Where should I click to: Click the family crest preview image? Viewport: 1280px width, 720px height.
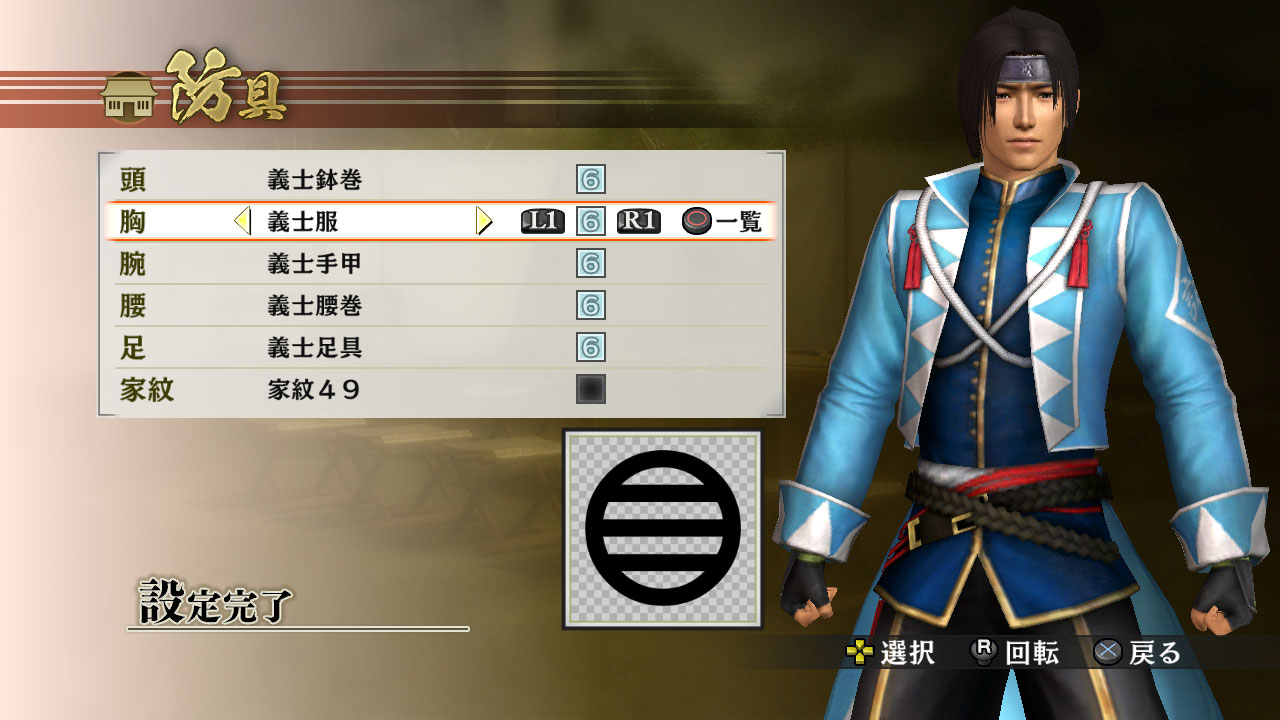tap(663, 529)
